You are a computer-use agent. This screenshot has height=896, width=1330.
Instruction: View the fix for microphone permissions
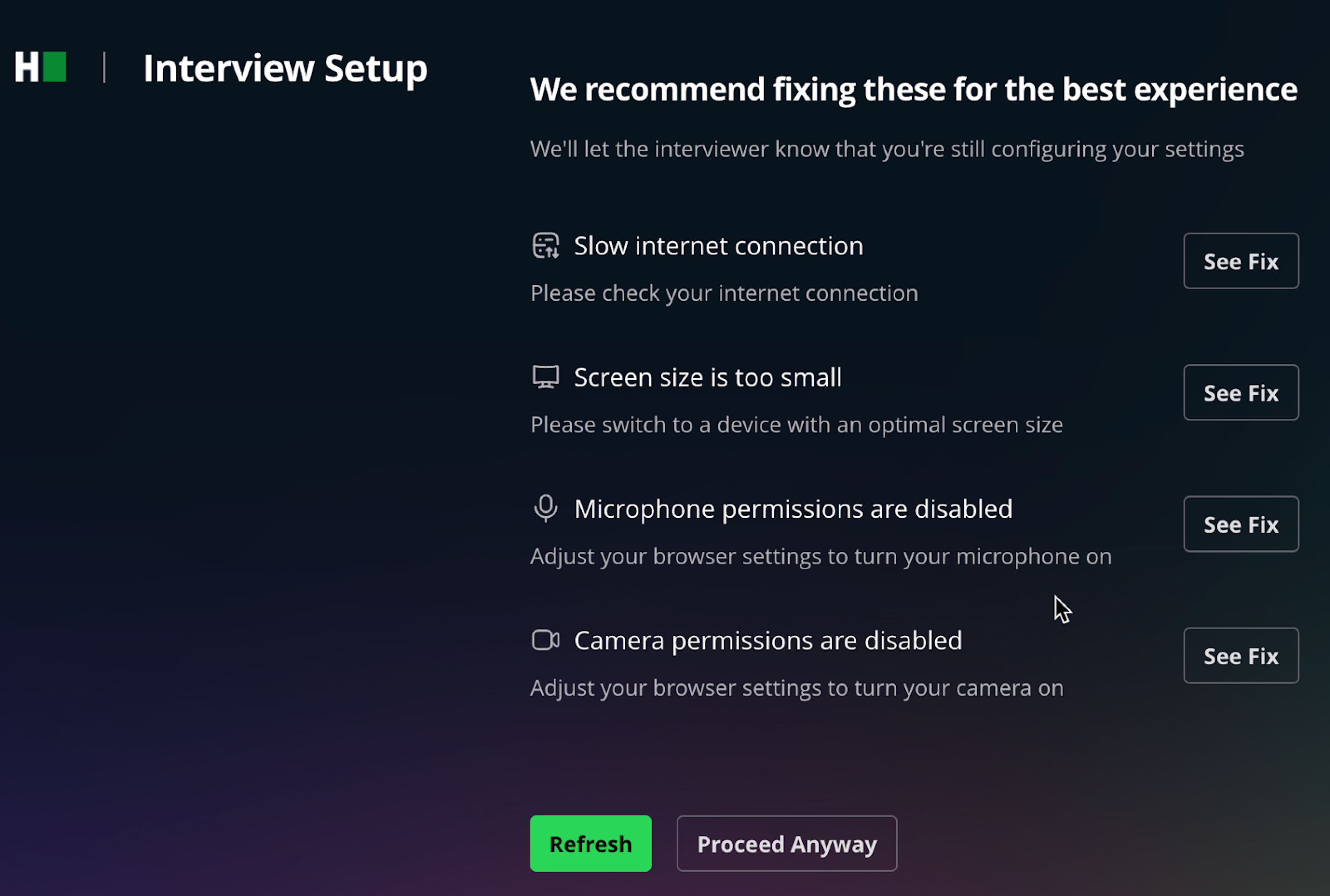(x=1240, y=524)
